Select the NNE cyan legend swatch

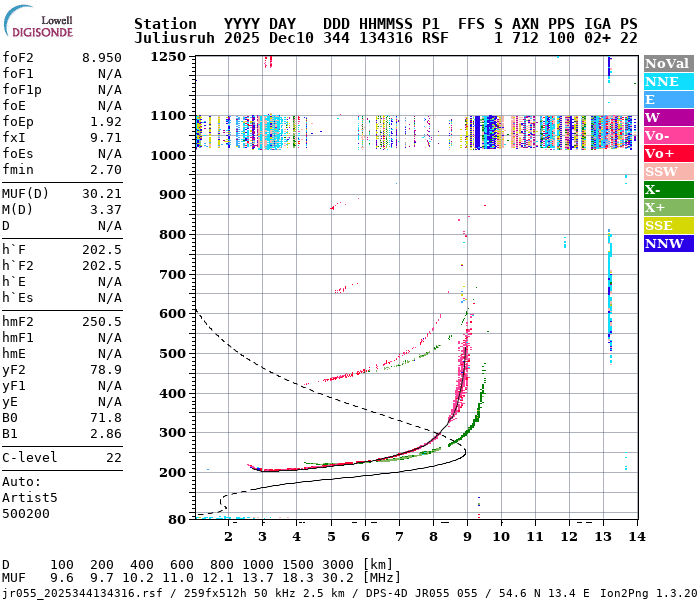point(668,81)
